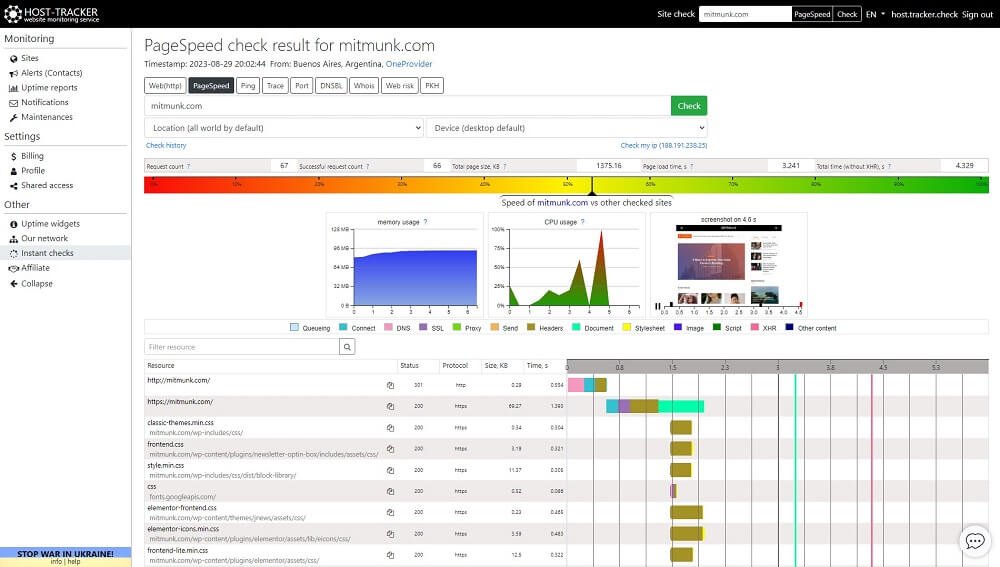Viewport: 1000px width, 567px height.
Task: Switch to Ping check tab
Action: click(x=247, y=85)
